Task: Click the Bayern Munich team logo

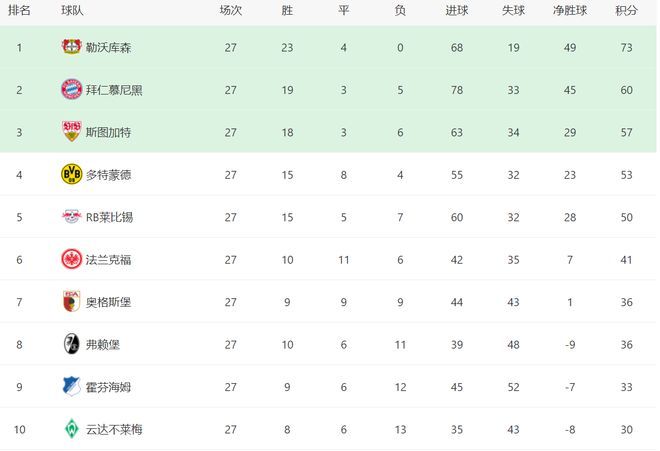Action: (72, 89)
